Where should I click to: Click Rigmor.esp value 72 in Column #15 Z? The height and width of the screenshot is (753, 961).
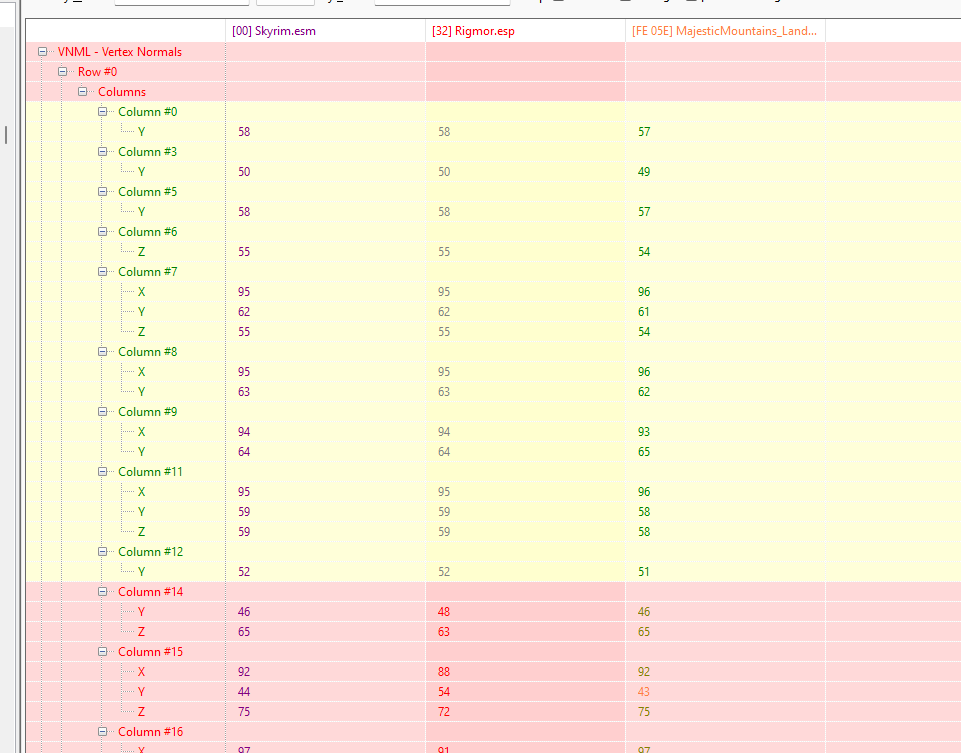point(444,712)
